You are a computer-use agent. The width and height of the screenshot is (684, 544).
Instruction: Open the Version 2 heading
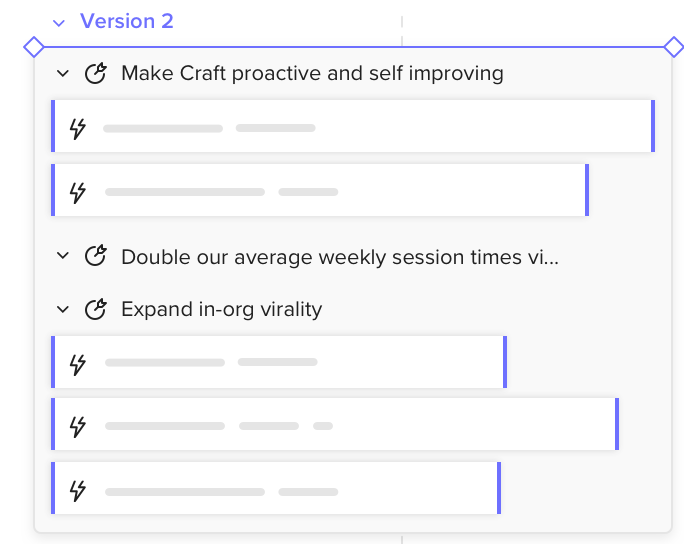127,21
